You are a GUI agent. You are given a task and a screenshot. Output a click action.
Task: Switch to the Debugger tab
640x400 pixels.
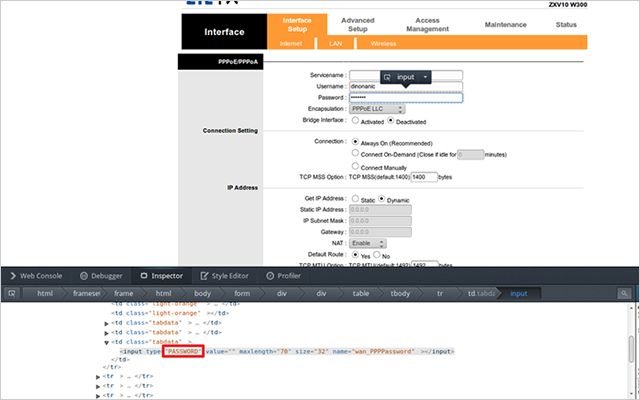[101, 275]
